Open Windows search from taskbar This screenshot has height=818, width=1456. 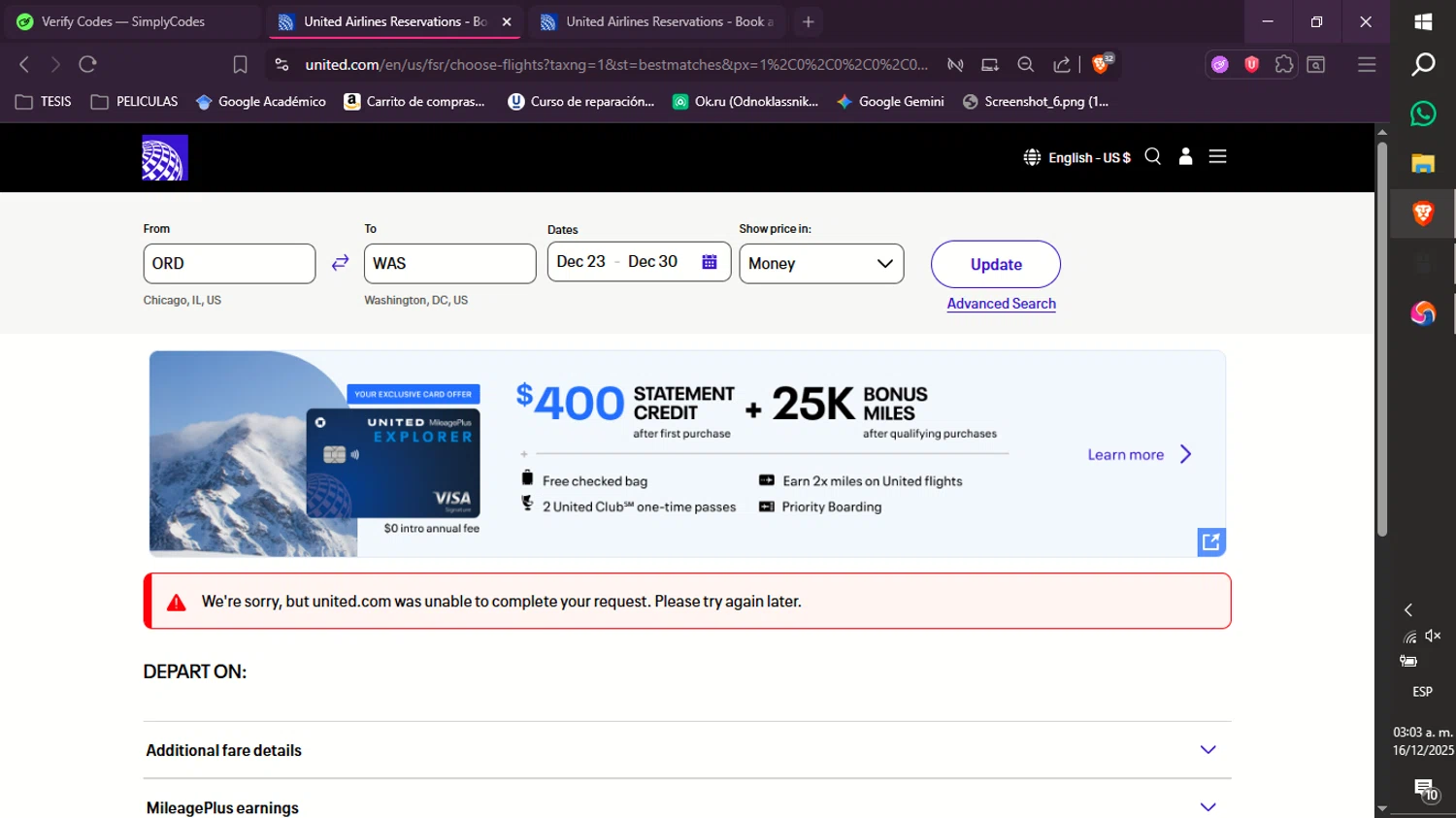pos(1423,64)
